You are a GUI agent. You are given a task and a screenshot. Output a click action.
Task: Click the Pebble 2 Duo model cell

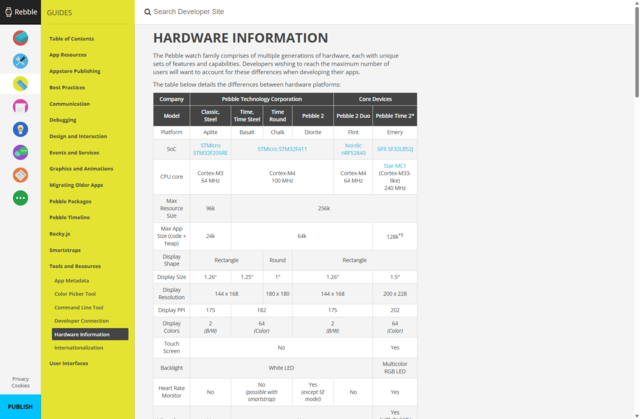353,116
